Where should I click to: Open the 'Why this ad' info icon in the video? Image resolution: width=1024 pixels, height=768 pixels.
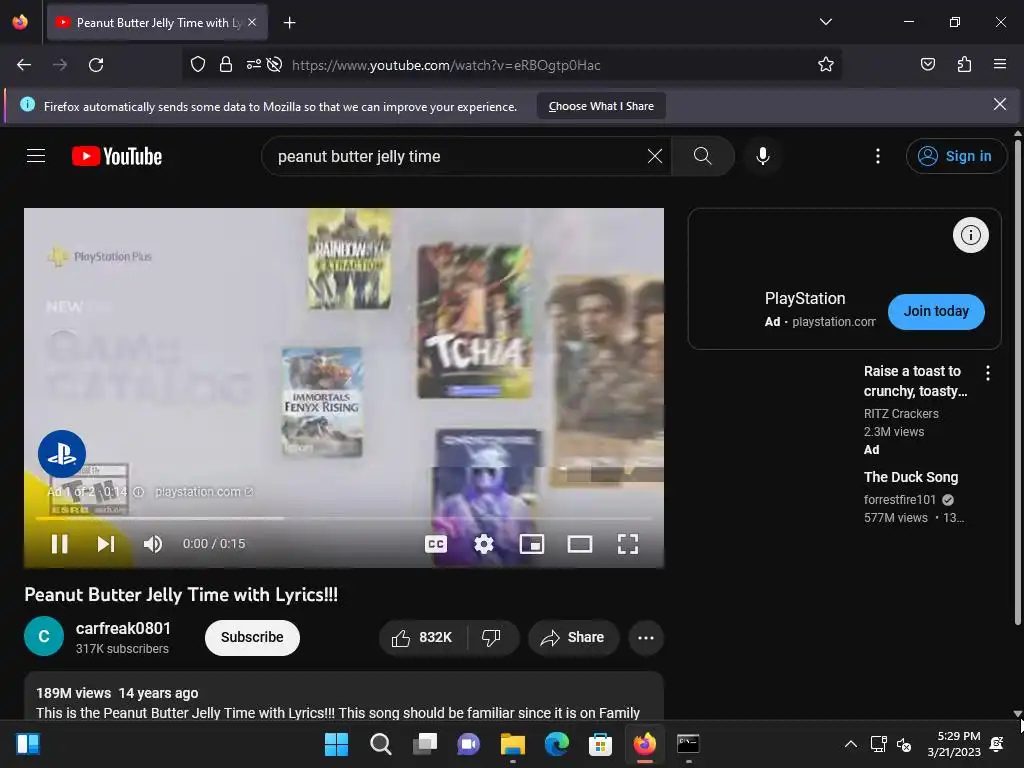pos(138,492)
